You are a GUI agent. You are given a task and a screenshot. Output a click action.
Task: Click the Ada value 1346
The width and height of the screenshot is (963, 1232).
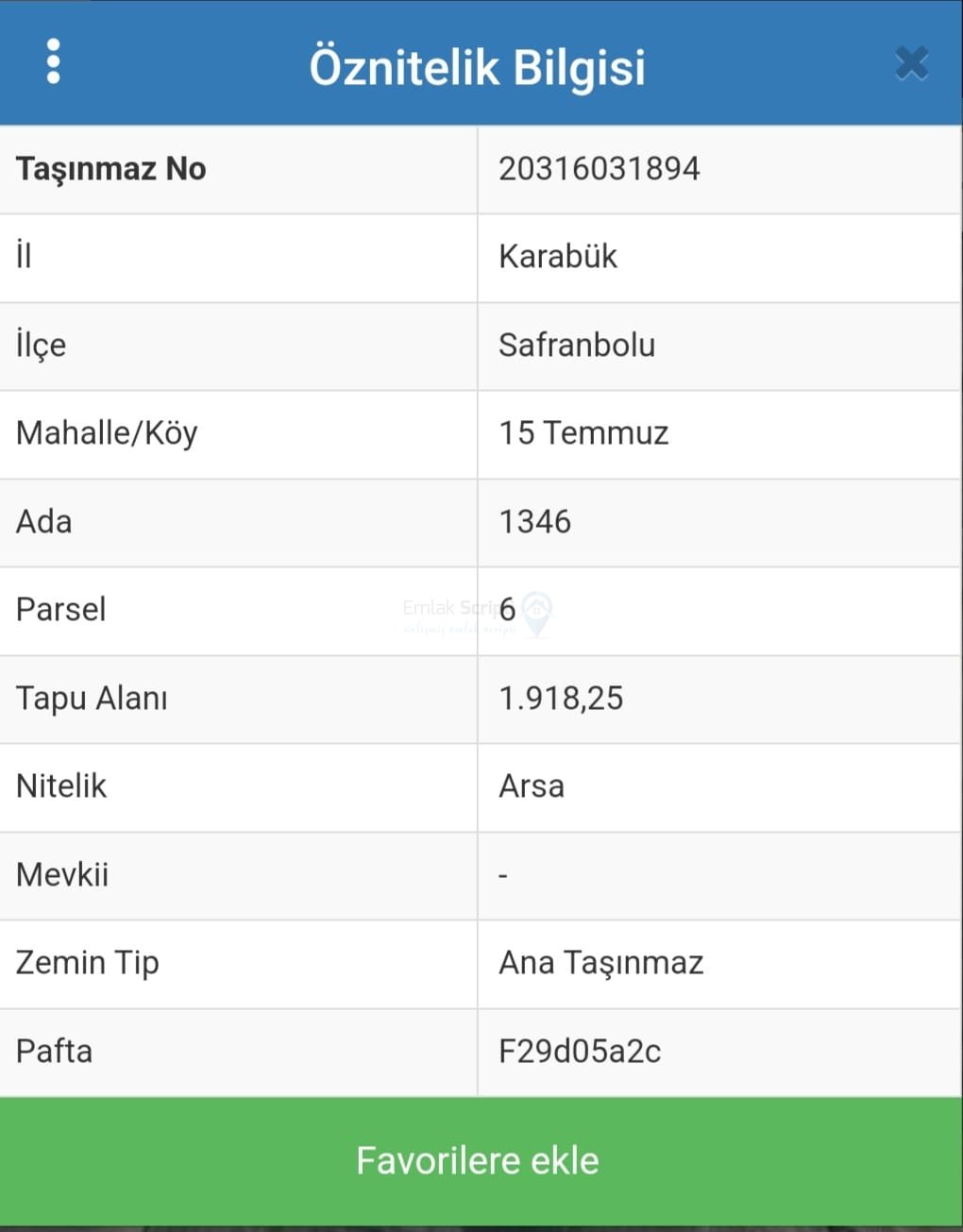tap(534, 521)
